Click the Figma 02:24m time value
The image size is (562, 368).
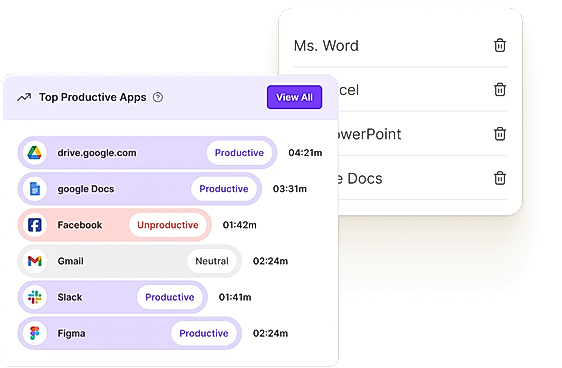(x=270, y=333)
